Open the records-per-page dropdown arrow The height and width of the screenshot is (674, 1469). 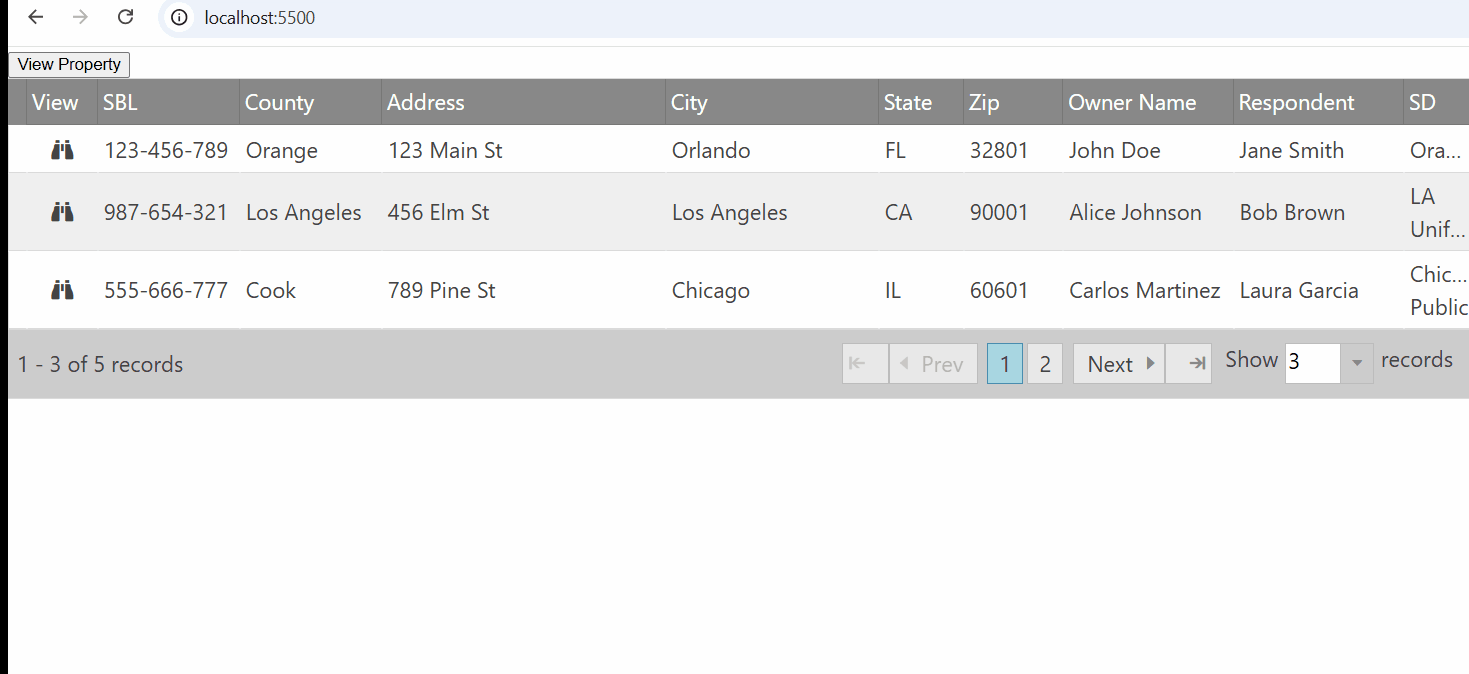click(1356, 363)
